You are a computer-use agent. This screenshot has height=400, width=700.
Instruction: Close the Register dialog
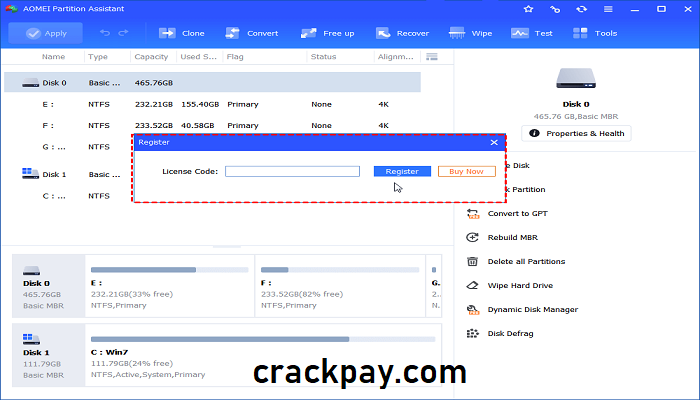coord(494,142)
